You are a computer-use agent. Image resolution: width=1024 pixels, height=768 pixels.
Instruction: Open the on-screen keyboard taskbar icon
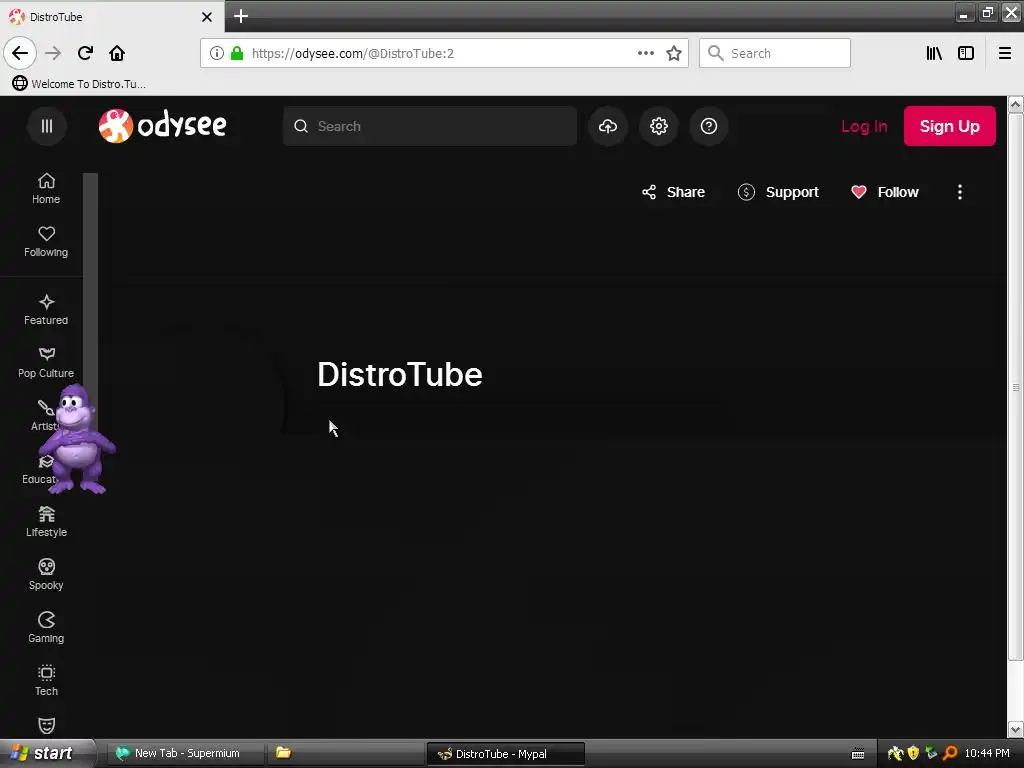click(858, 754)
